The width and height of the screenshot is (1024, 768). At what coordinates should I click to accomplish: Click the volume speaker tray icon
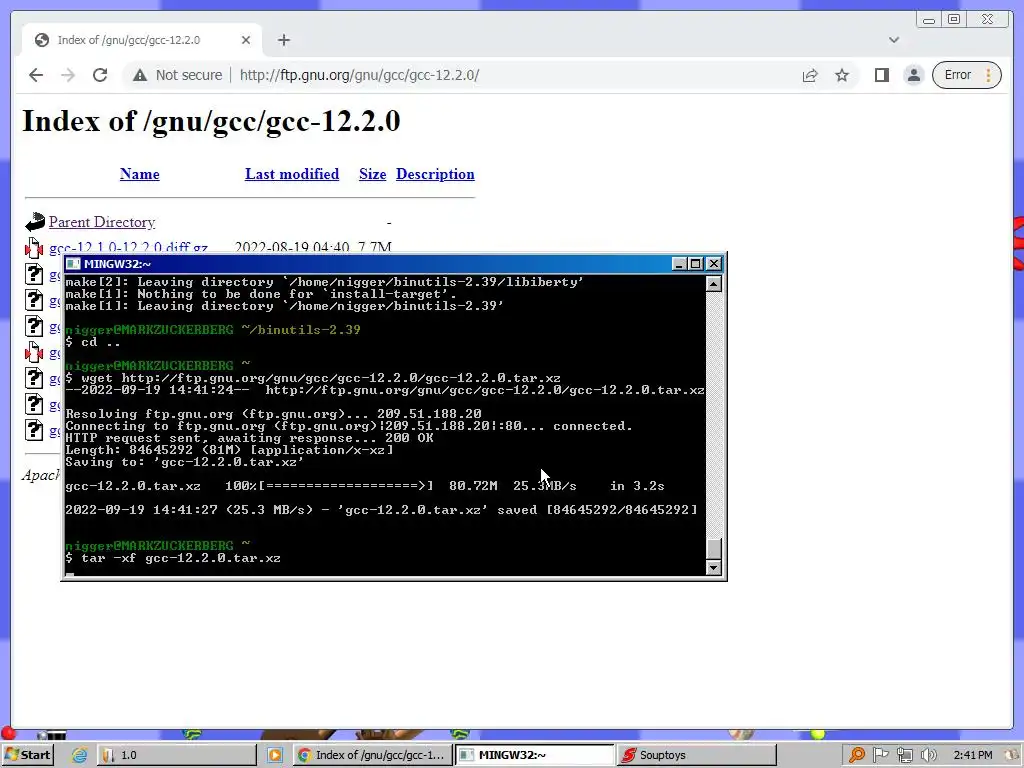(x=928, y=755)
